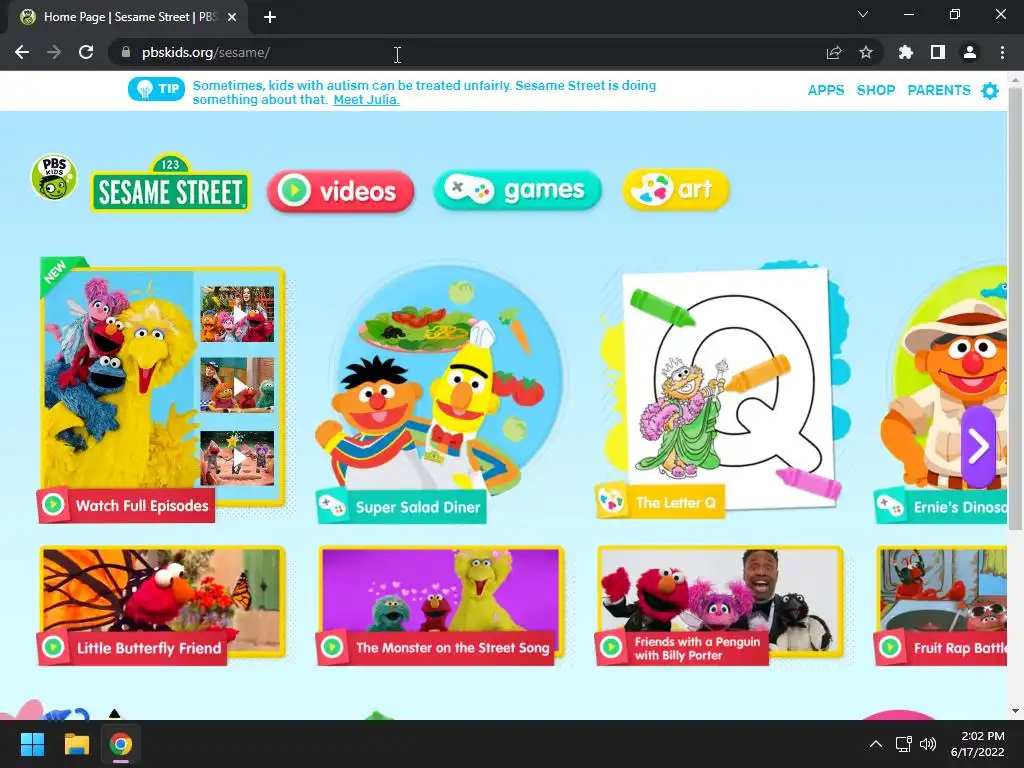Image resolution: width=1024 pixels, height=768 pixels.
Task: Click the Meet Julia link
Action: pos(366,100)
